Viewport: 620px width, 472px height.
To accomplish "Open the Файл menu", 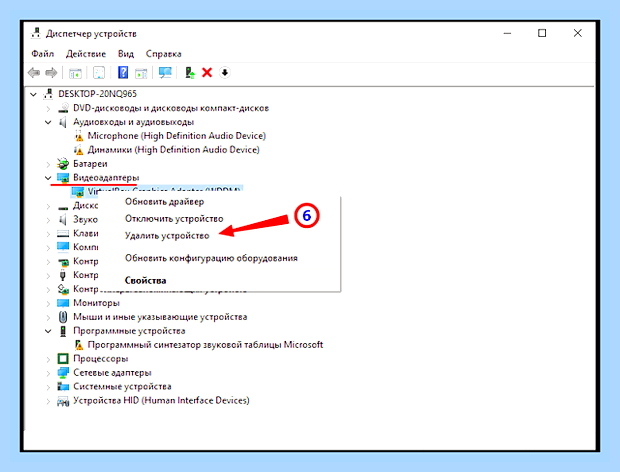I will point(42,54).
